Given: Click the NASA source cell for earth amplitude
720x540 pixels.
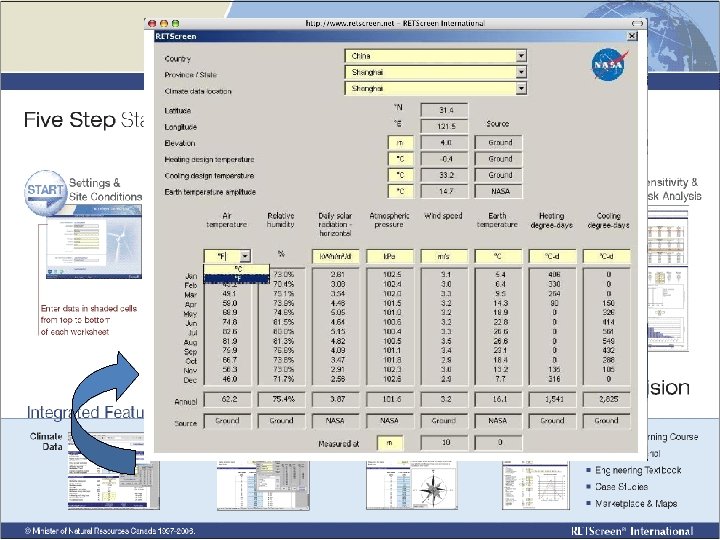Looking at the screenshot, I should pyautogui.click(x=499, y=191).
